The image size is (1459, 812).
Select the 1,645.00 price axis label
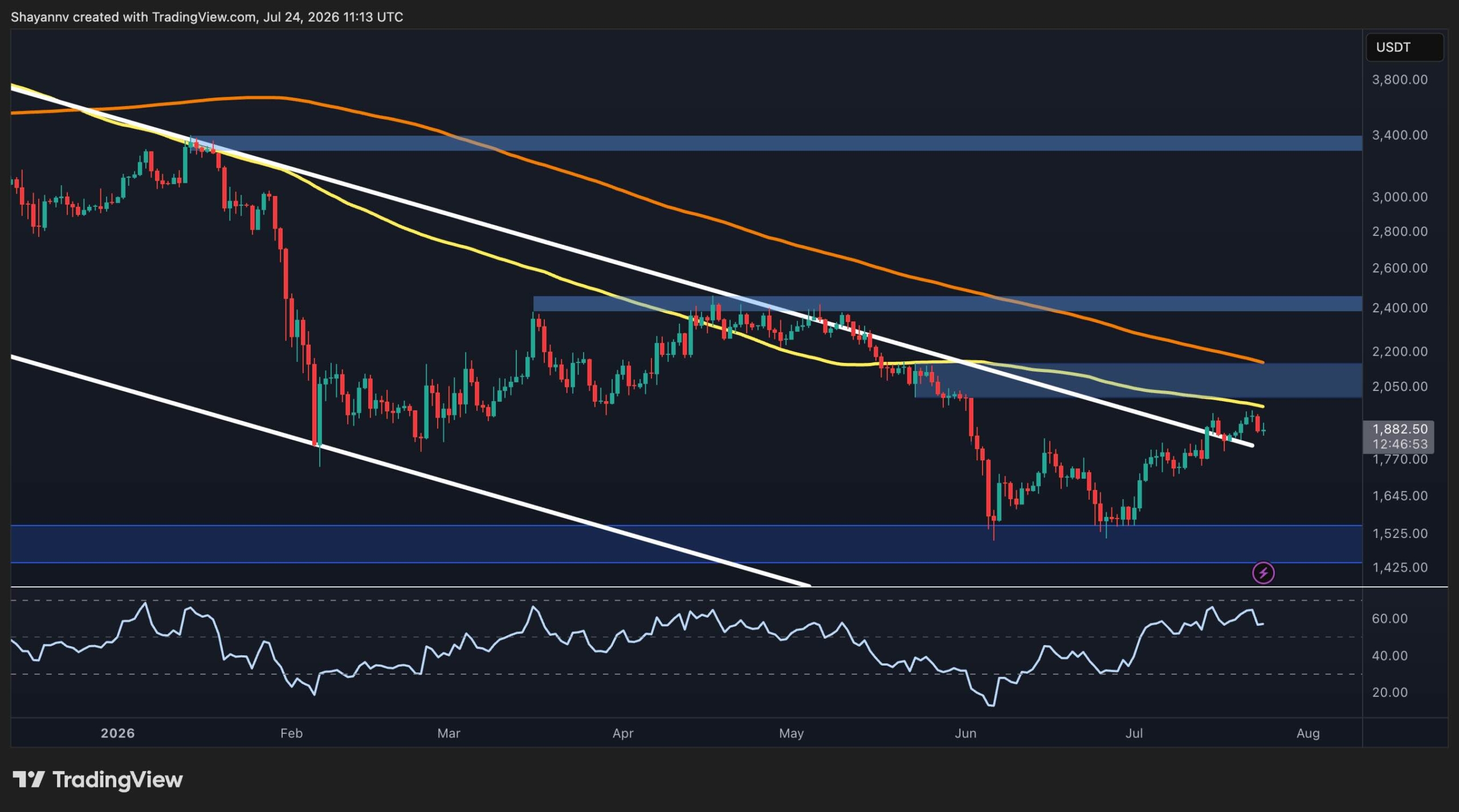[1400, 496]
